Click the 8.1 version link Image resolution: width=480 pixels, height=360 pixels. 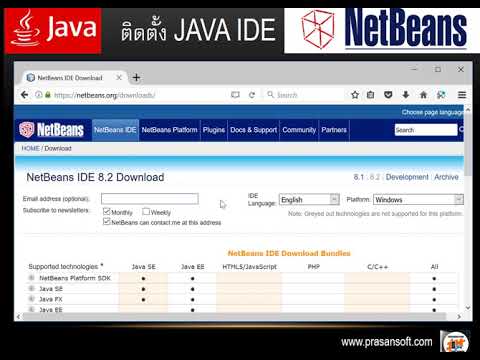pyautogui.click(x=359, y=177)
